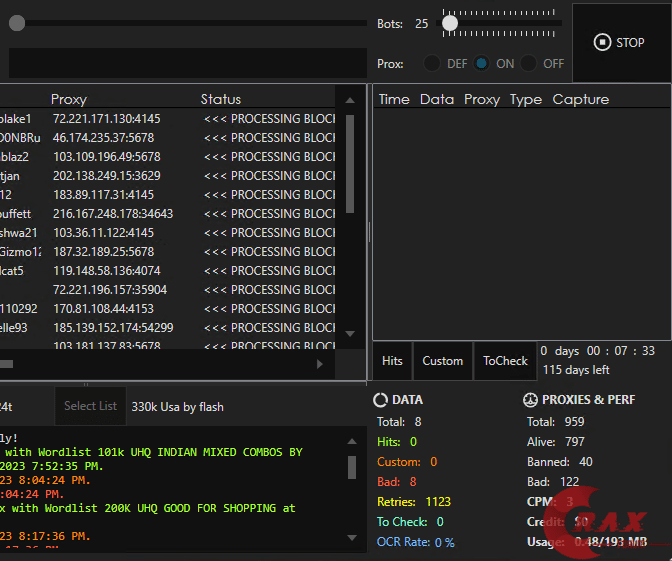This screenshot has height=561, width=672.
Task: Click the Alive proxies count 797
Action: point(574,442)
